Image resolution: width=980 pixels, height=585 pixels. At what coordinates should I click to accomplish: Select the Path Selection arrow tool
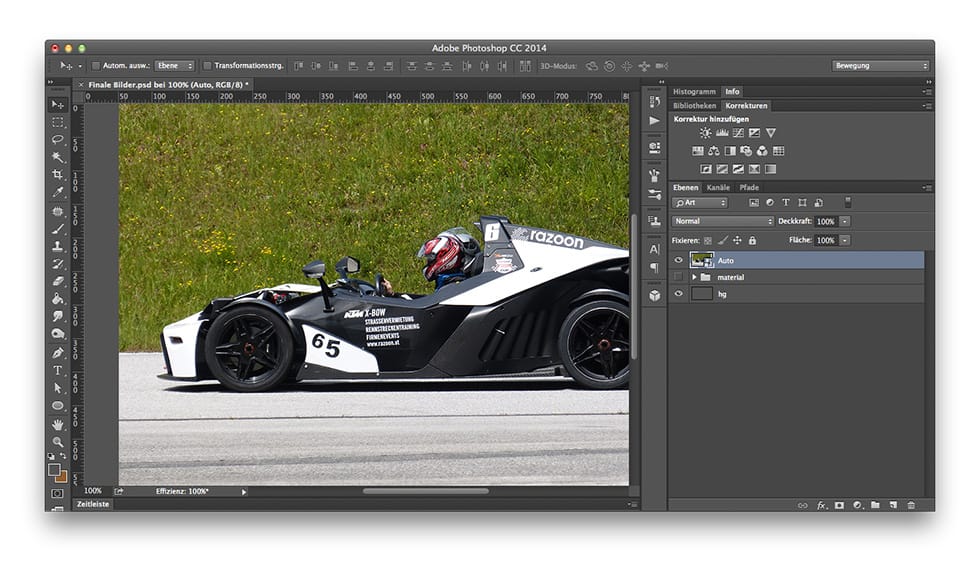click(x=58, y=388)
